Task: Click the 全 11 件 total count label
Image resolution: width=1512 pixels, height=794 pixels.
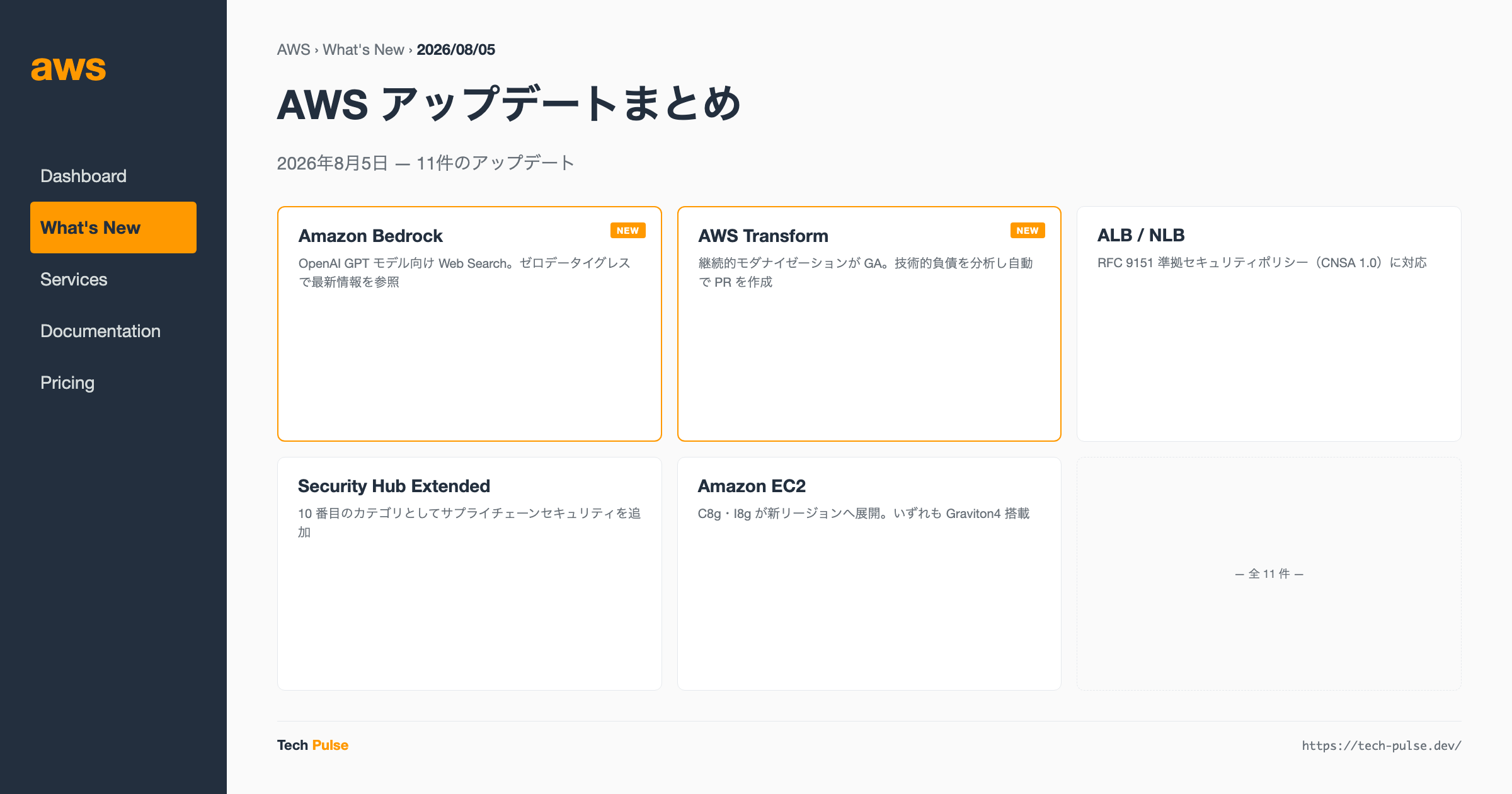Action: tap(1269, 573)
